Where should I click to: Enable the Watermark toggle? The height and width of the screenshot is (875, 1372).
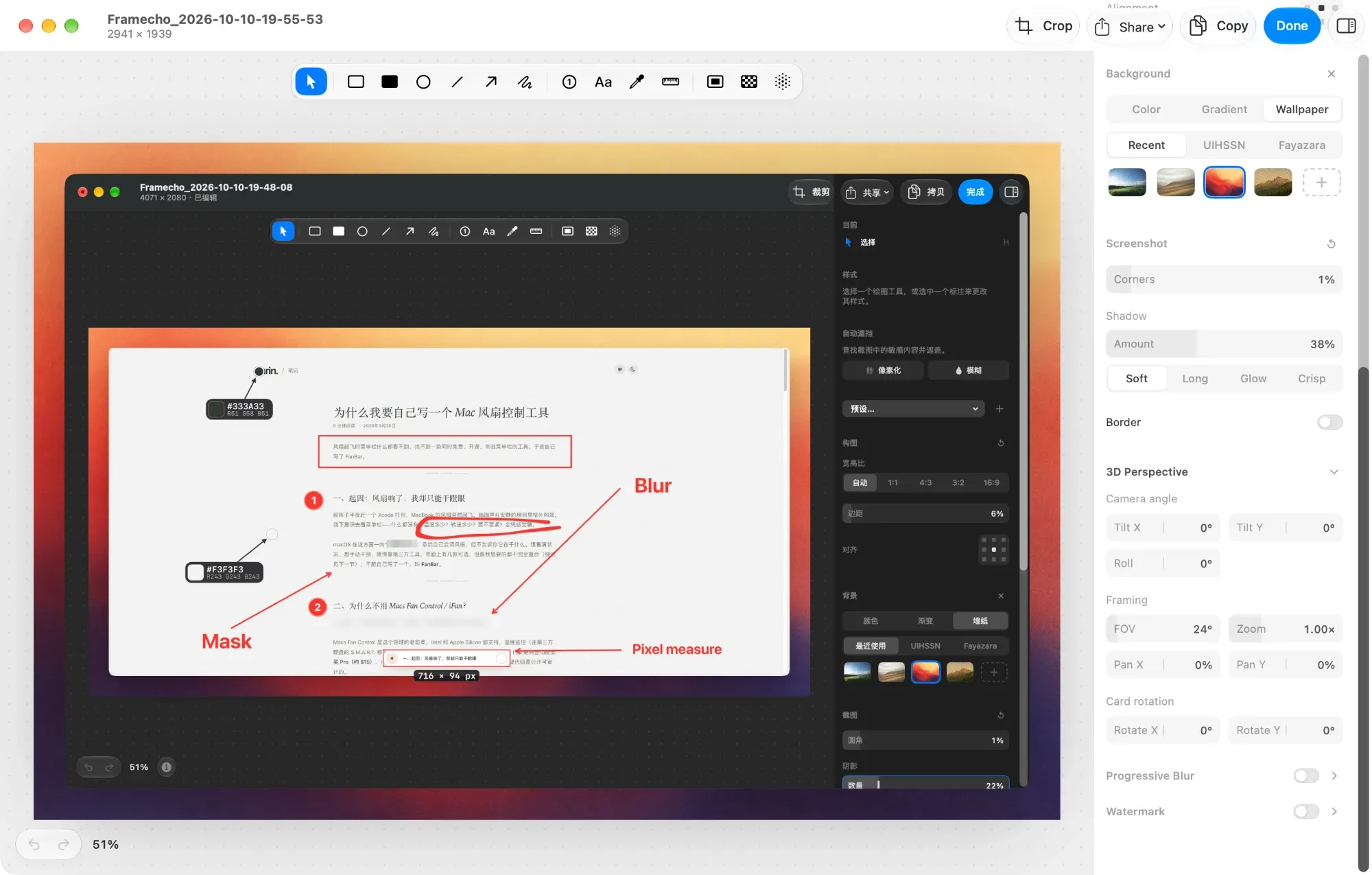click(1305, 811)
